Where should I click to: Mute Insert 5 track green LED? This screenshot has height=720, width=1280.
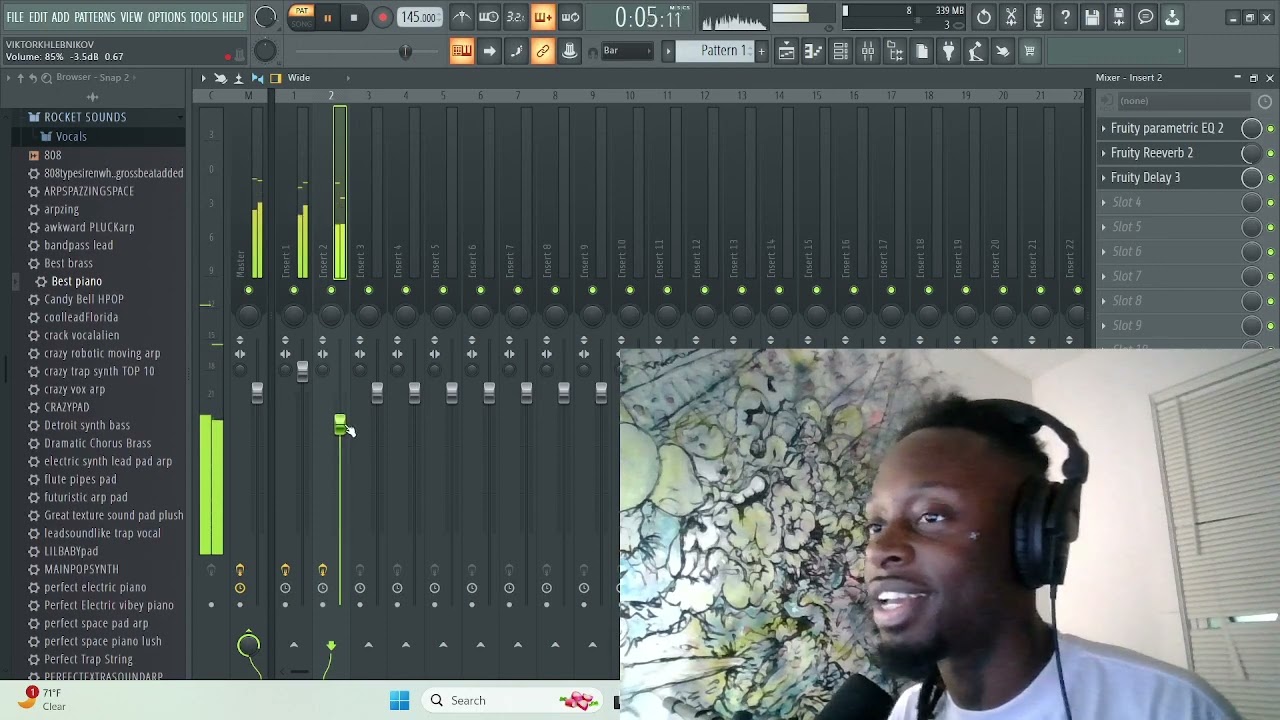pyautogui.click(x=443, y=290)
